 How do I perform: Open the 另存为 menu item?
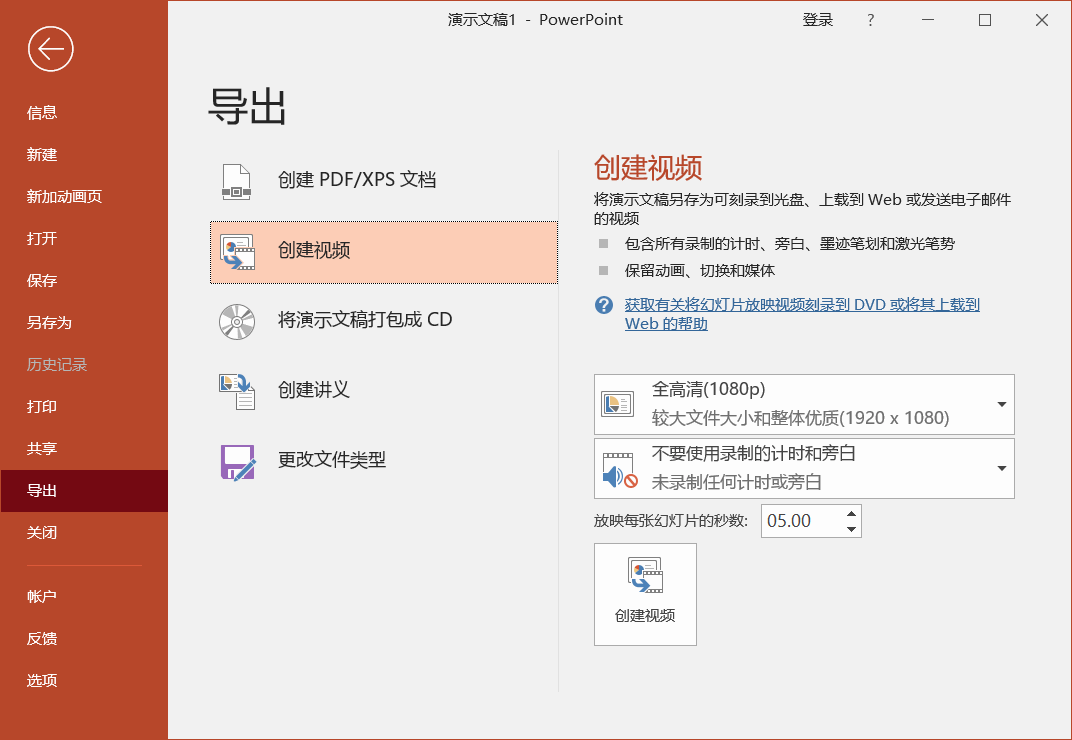(49, 322)
